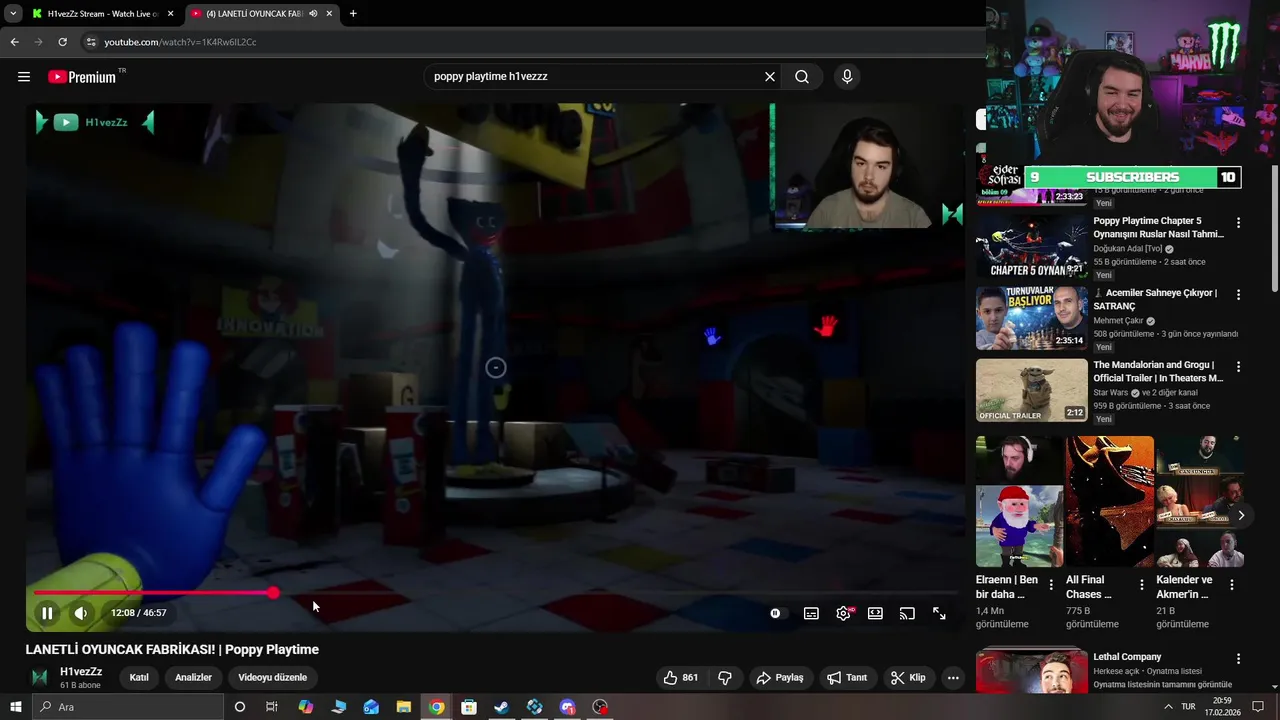Open more actions under the video
1280x720 pixels.
point(953,678)
